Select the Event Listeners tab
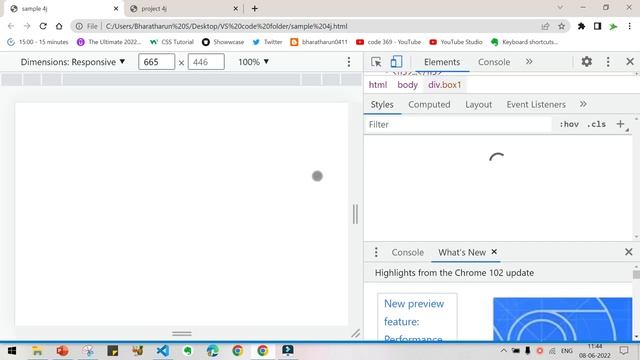Viewport: 640px width, 360px height. tap(536, 104)
